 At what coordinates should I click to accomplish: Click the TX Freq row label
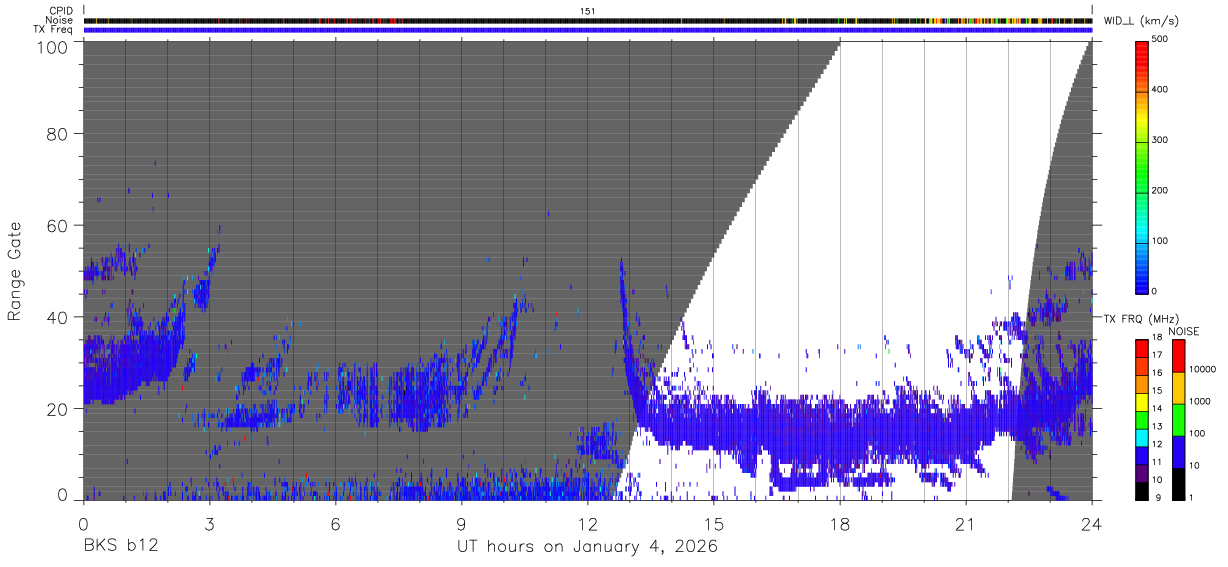pyautogui.click(x=54, y=29)
